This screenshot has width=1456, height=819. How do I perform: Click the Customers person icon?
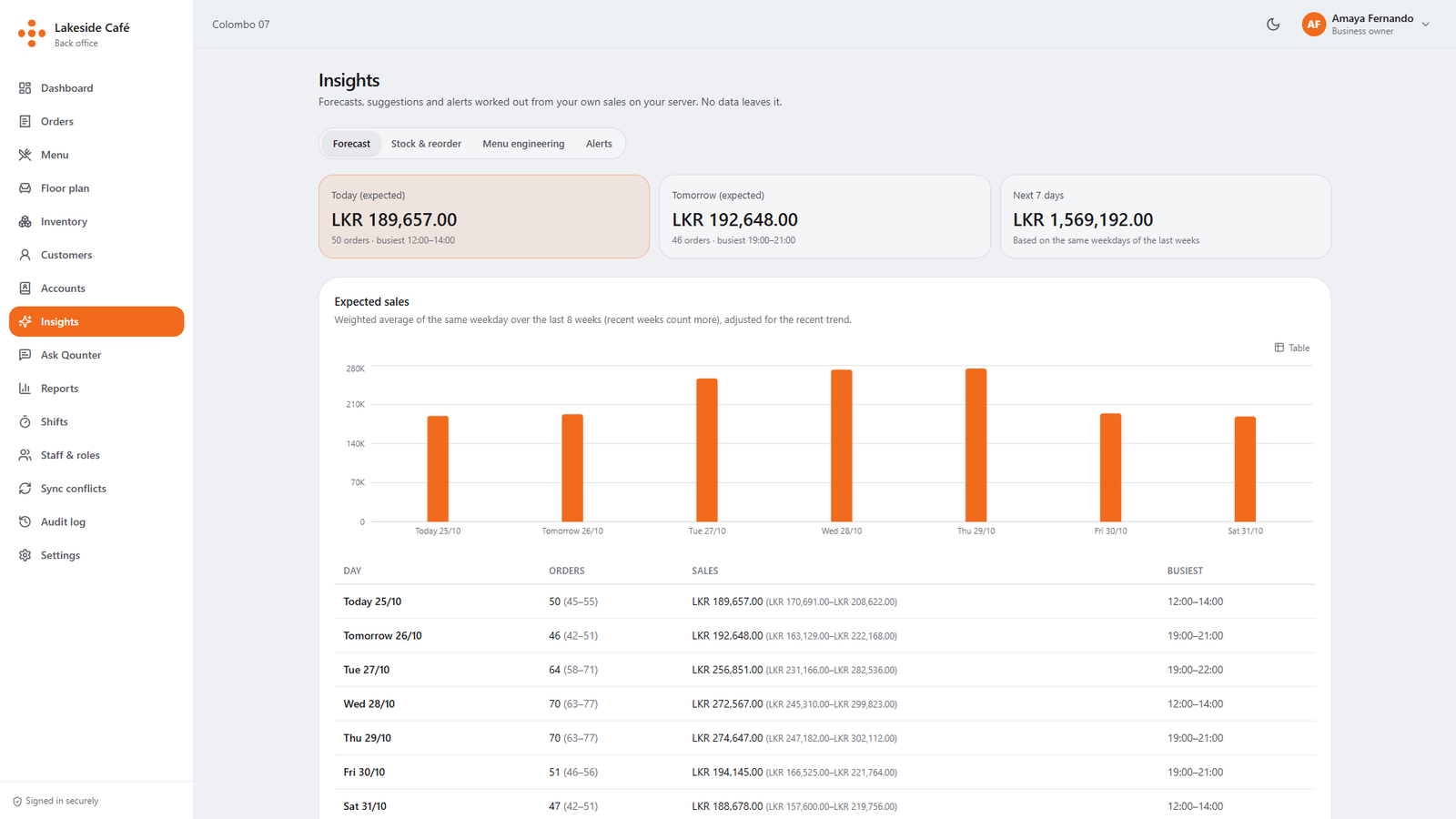[25, 255]
